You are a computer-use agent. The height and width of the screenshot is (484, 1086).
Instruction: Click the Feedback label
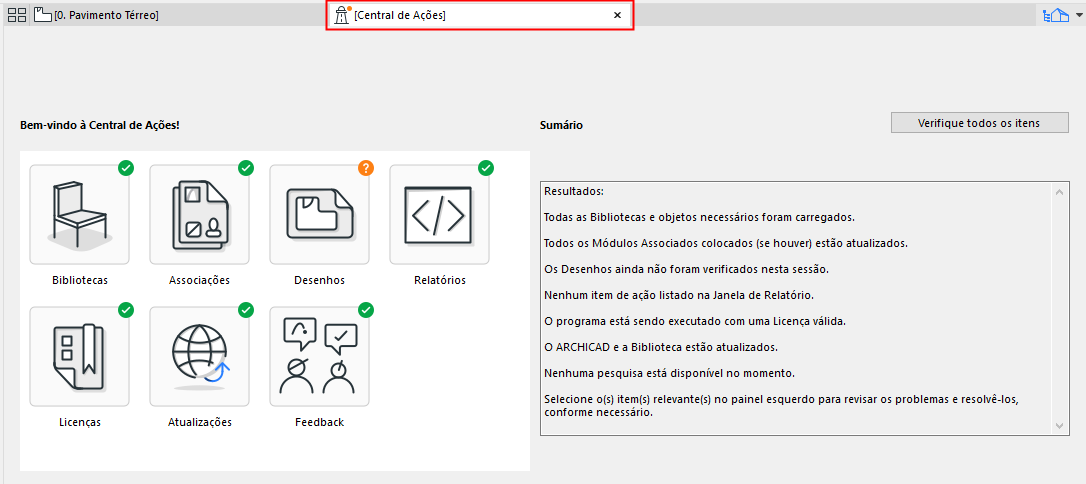coord(319,422)
